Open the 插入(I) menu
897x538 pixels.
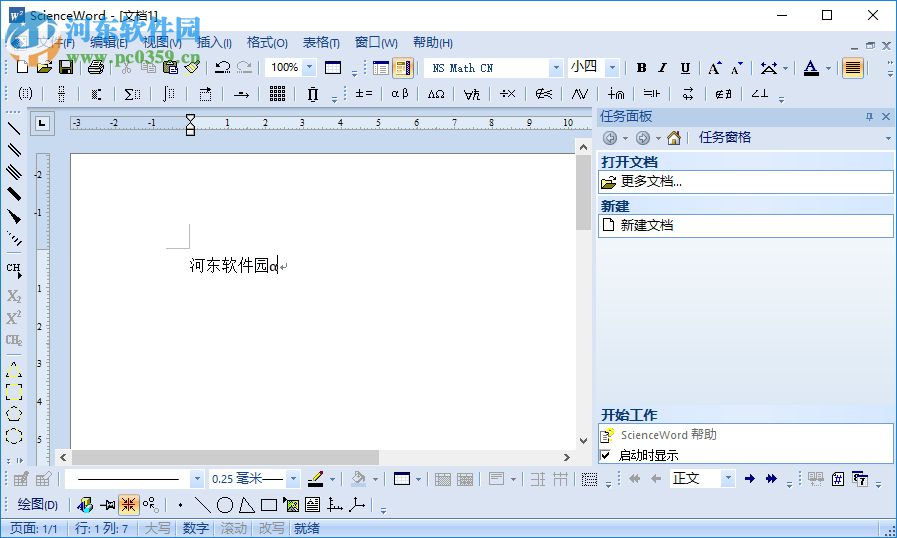[x=215, y=42]
